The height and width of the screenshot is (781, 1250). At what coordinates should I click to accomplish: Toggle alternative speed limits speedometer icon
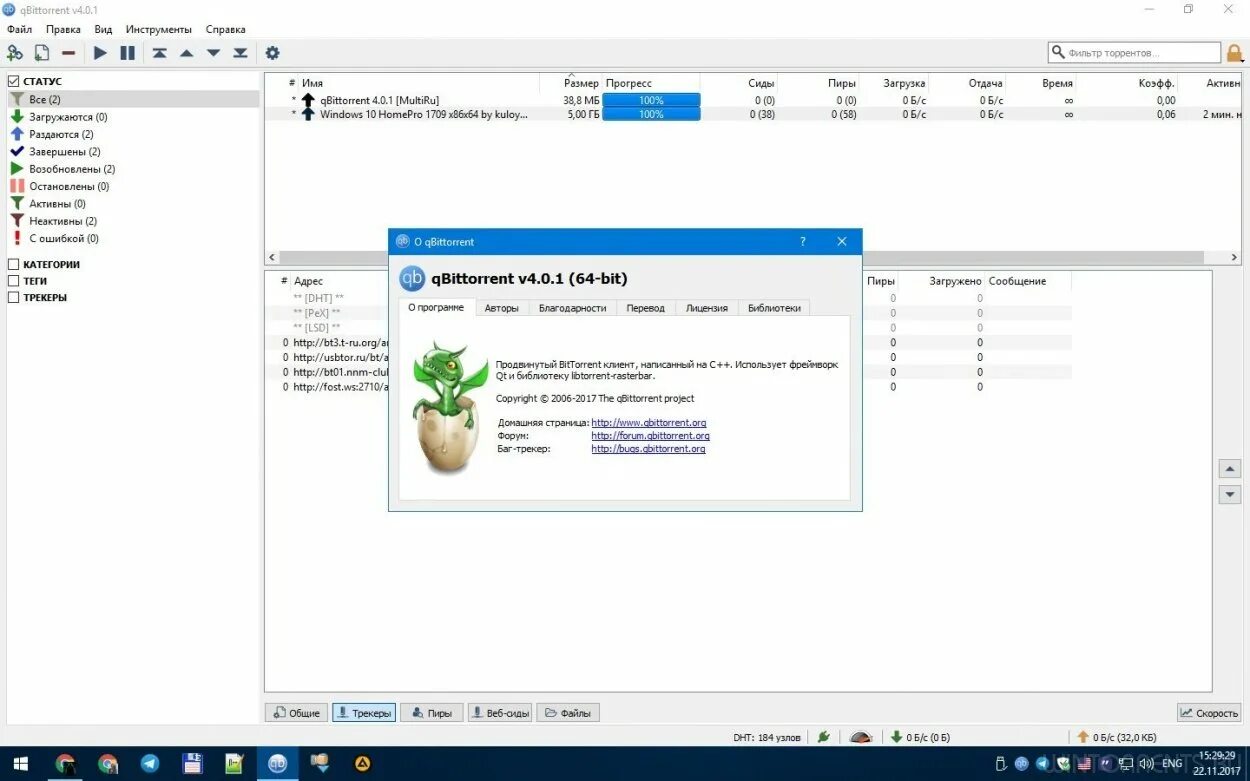point(860,737)
